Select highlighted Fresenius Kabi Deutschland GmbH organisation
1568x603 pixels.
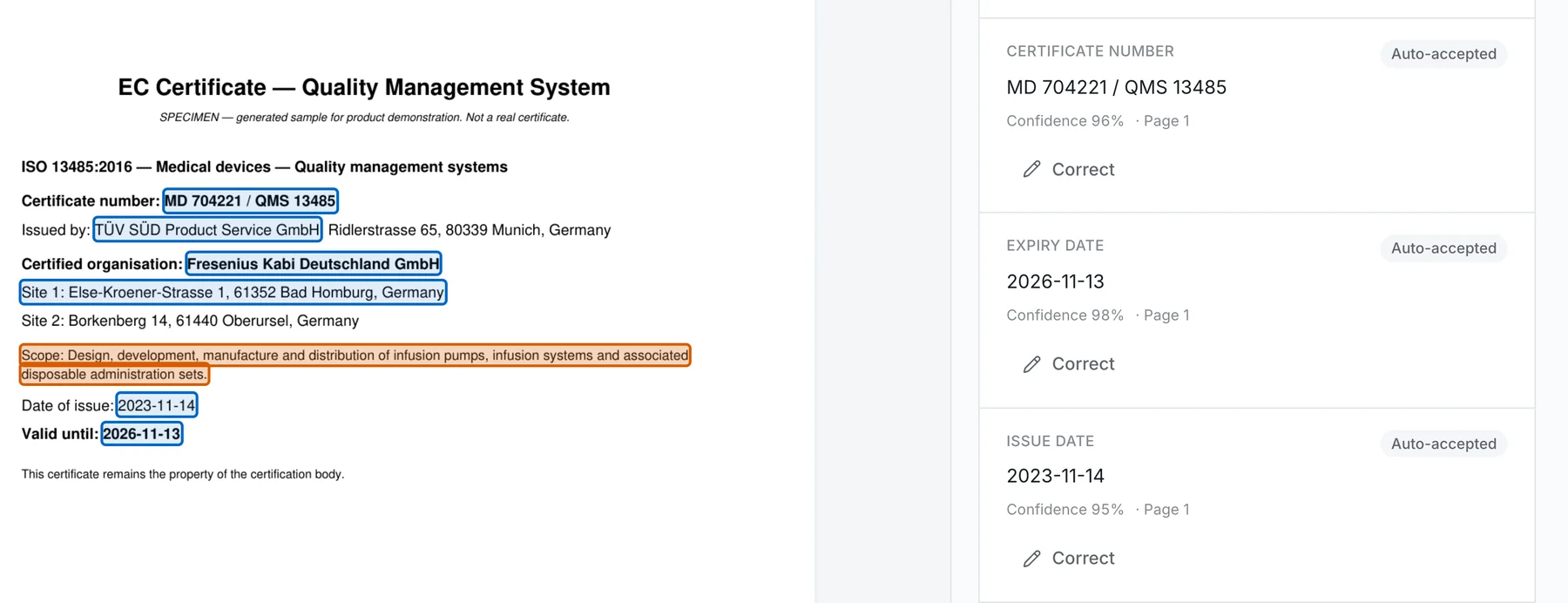coord(314,264)
